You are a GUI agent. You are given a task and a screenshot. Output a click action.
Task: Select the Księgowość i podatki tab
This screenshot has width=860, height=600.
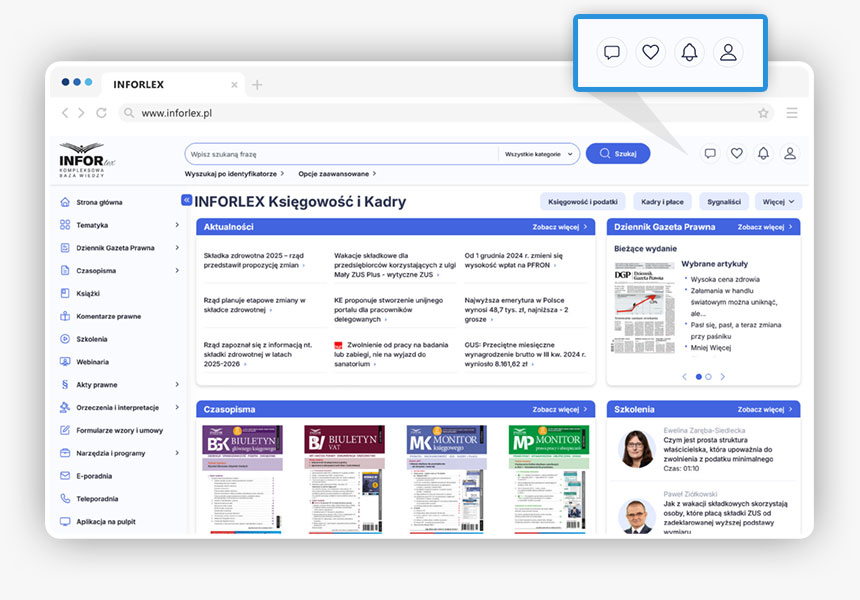pyautogui.click(x=582, y=201)
